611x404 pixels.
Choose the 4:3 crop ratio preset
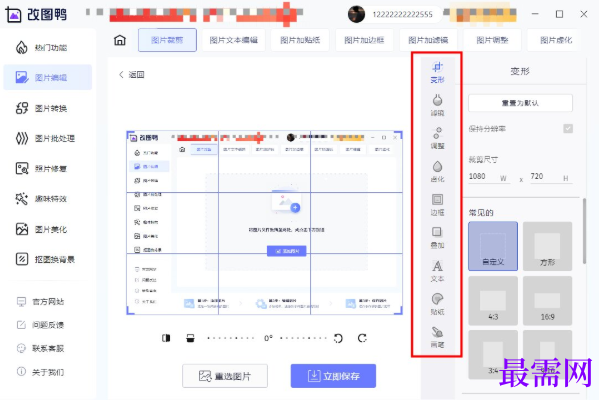pyautogui.click(x=493, y=301)
